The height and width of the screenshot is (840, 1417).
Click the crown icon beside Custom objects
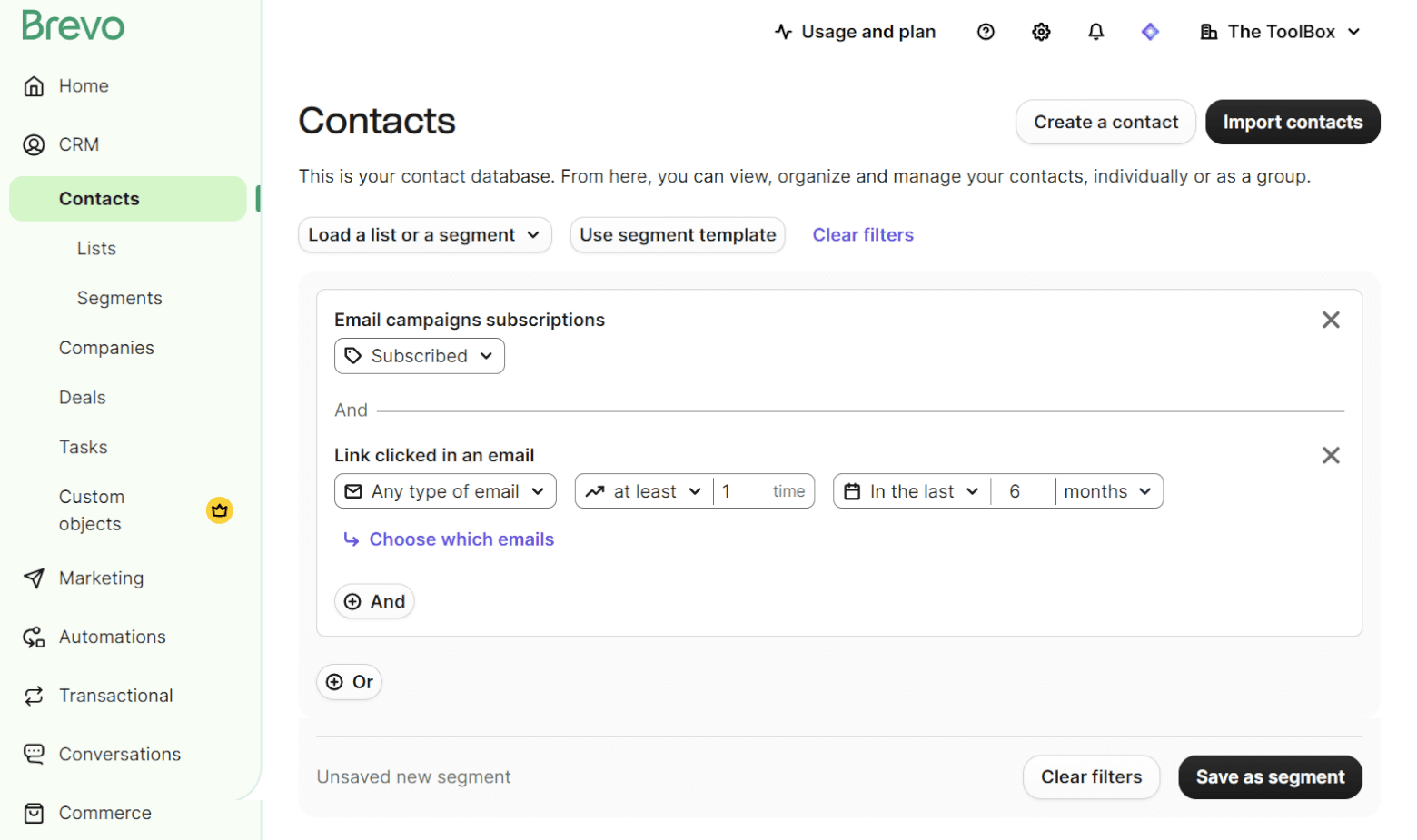click(x=220, y=510)
